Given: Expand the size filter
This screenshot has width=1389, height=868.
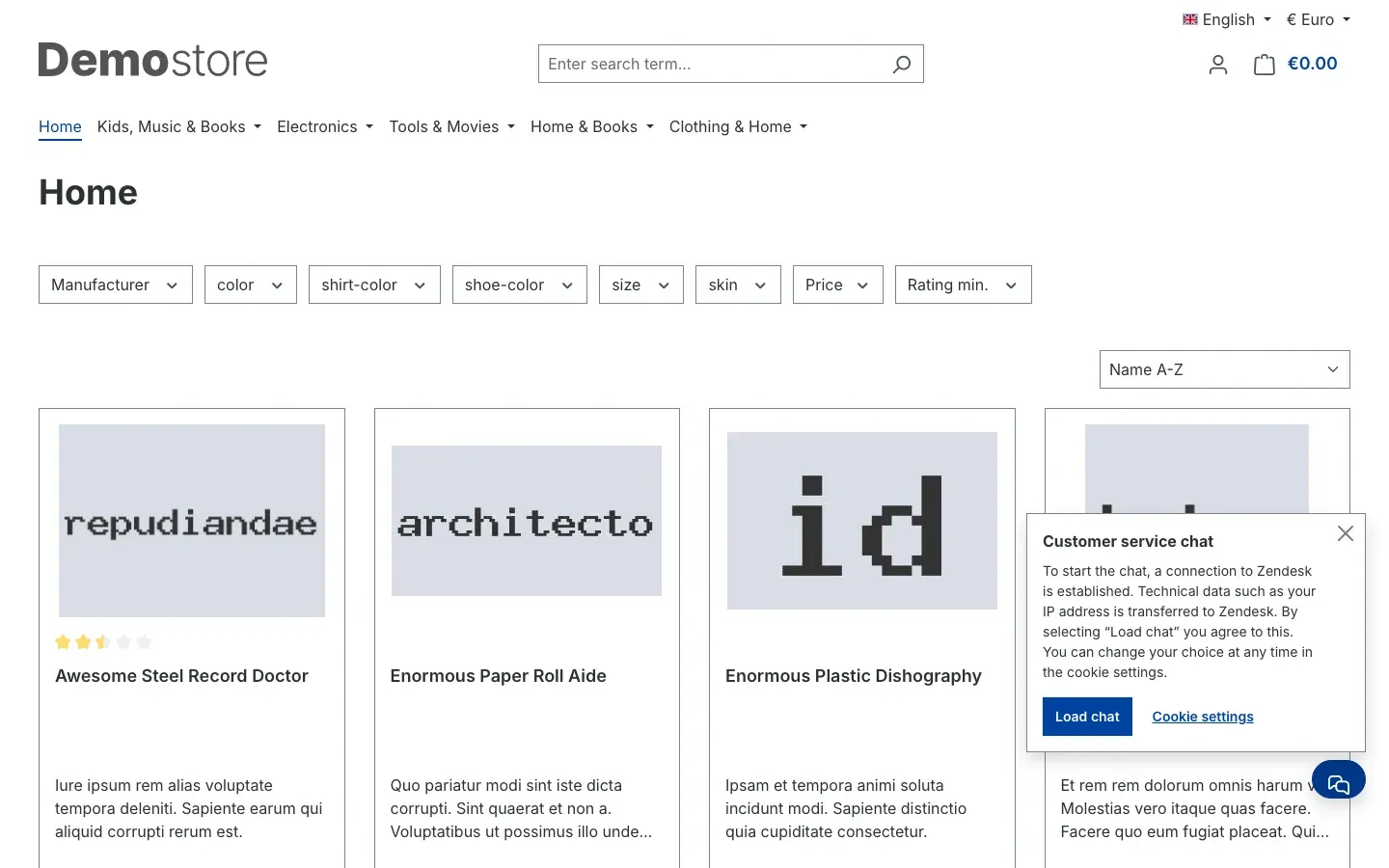Looking at the screenshot, I should (641, 285).
